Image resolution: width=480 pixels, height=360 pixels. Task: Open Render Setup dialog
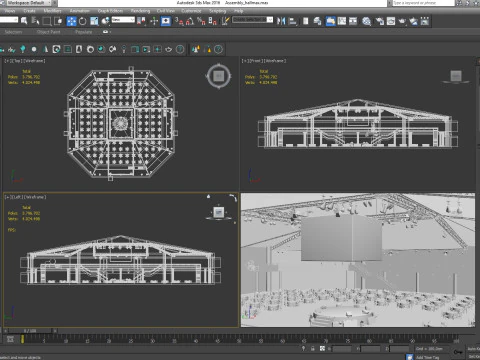point(380,21)
